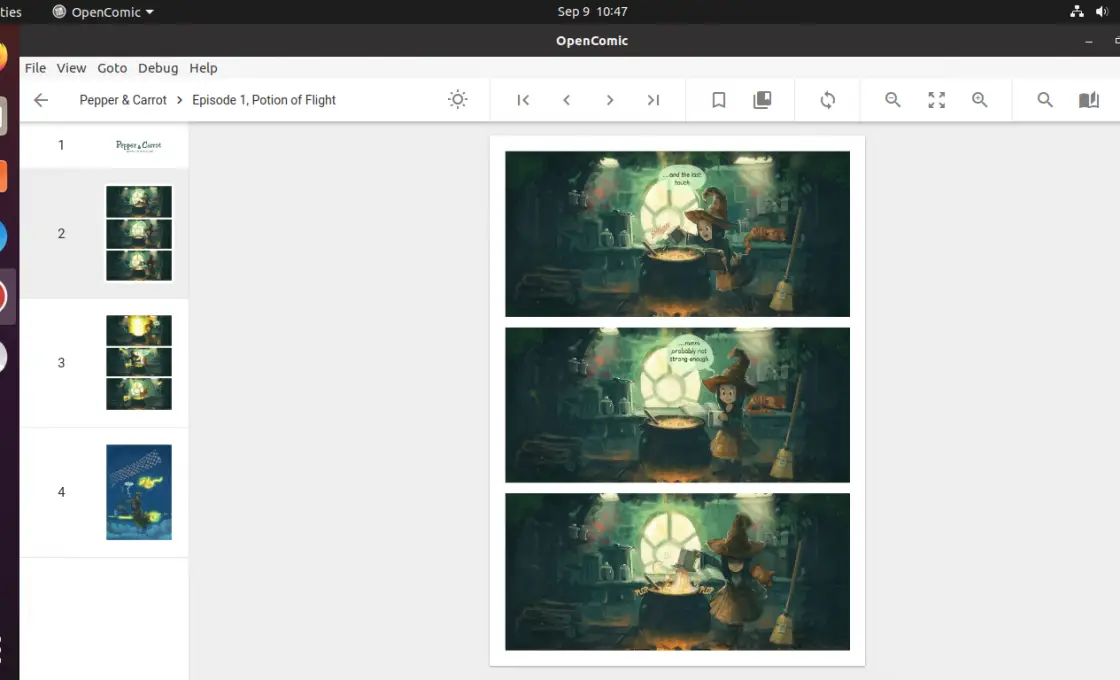Open the clock showing Sep 9 10:47
The image size is (1120, 680).
[x=592, y=11]
